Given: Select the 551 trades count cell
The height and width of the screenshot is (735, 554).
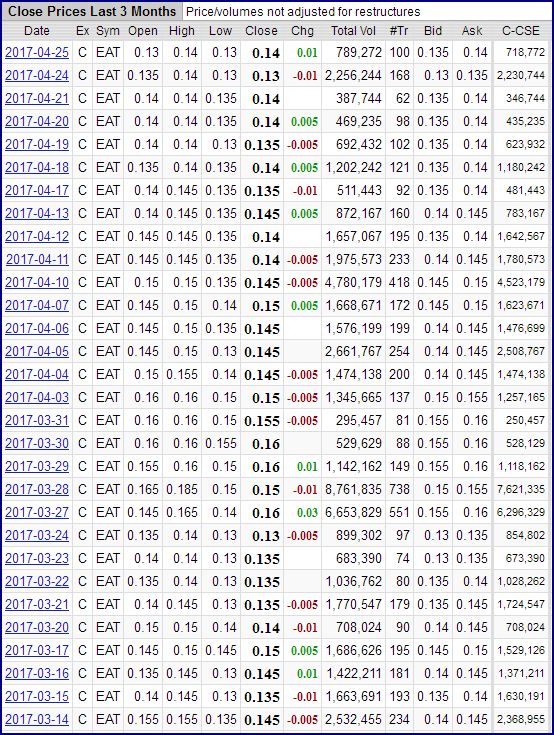Looking at the screenshot, I should click(x=399, y=512).
